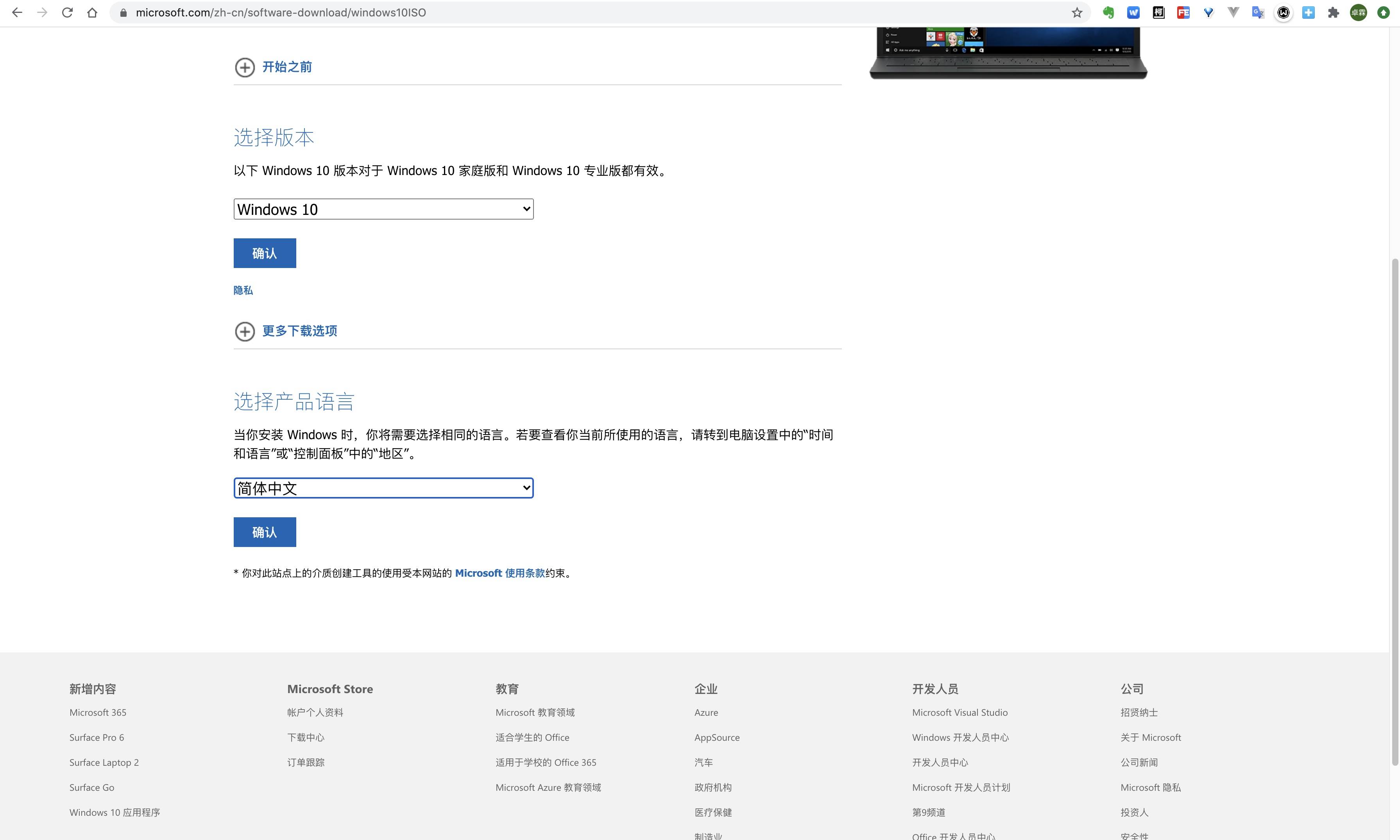Open the 订单跟踪 footer link
This screenshot has width=1400, height=840.
306,763
